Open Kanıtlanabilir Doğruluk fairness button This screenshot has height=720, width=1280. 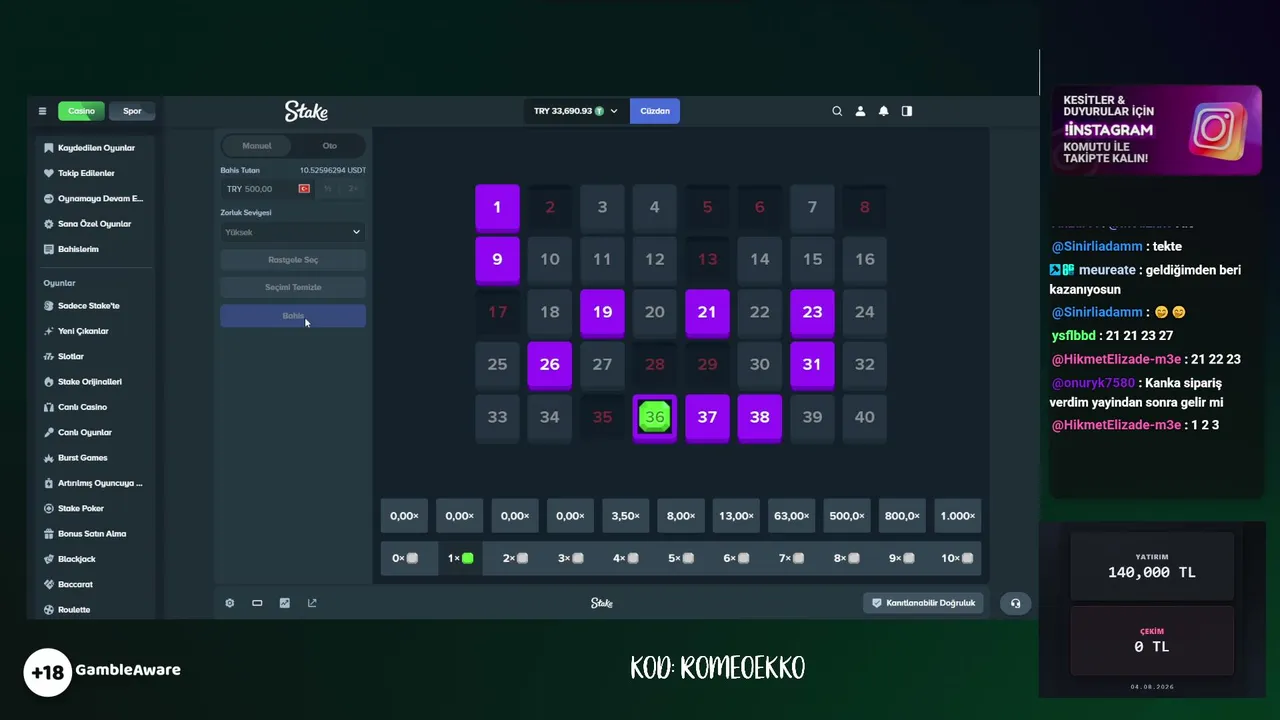coord(924,603)
